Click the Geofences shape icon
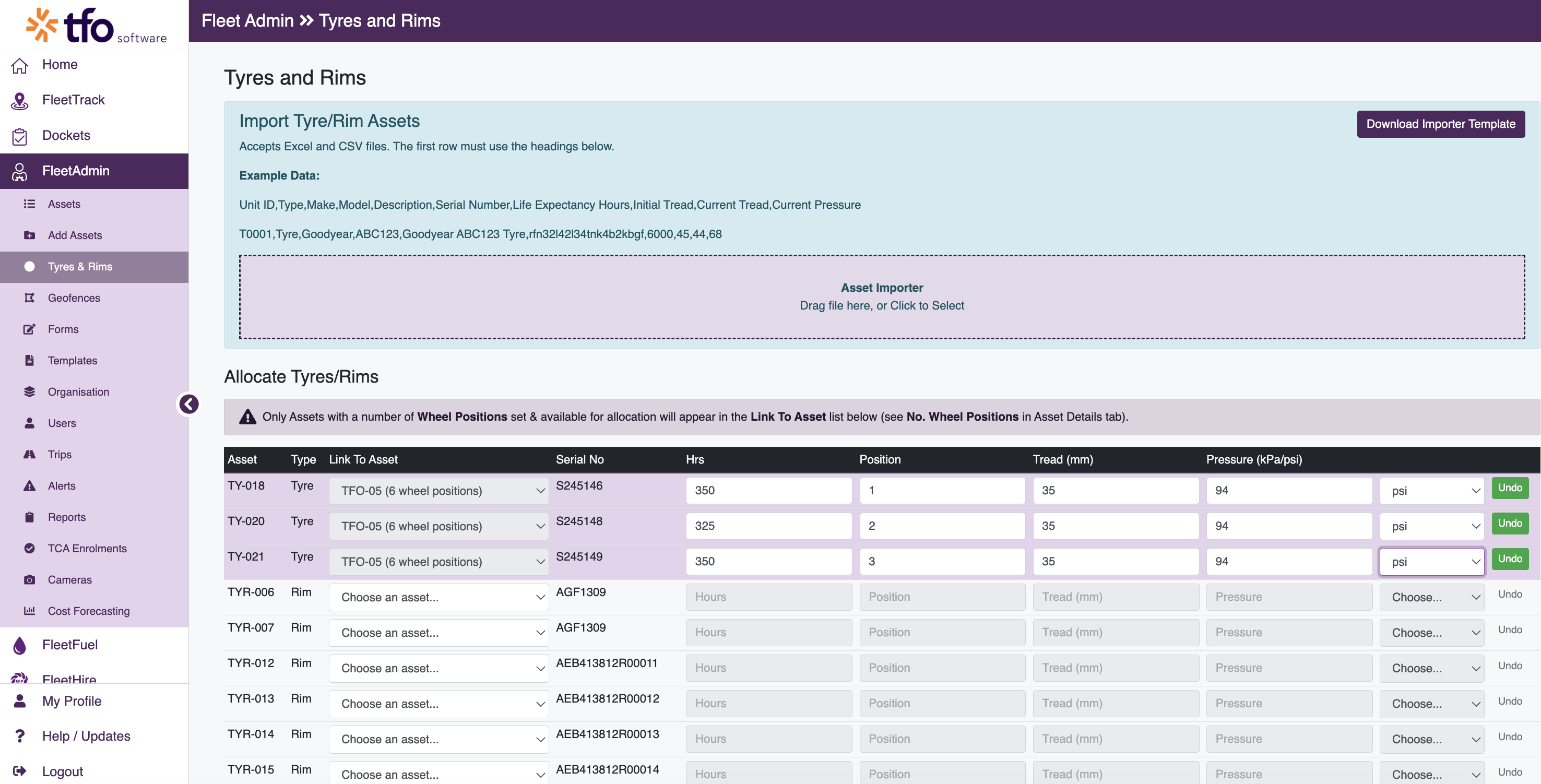Viewport: 1541px width, 784px height. 29,298
